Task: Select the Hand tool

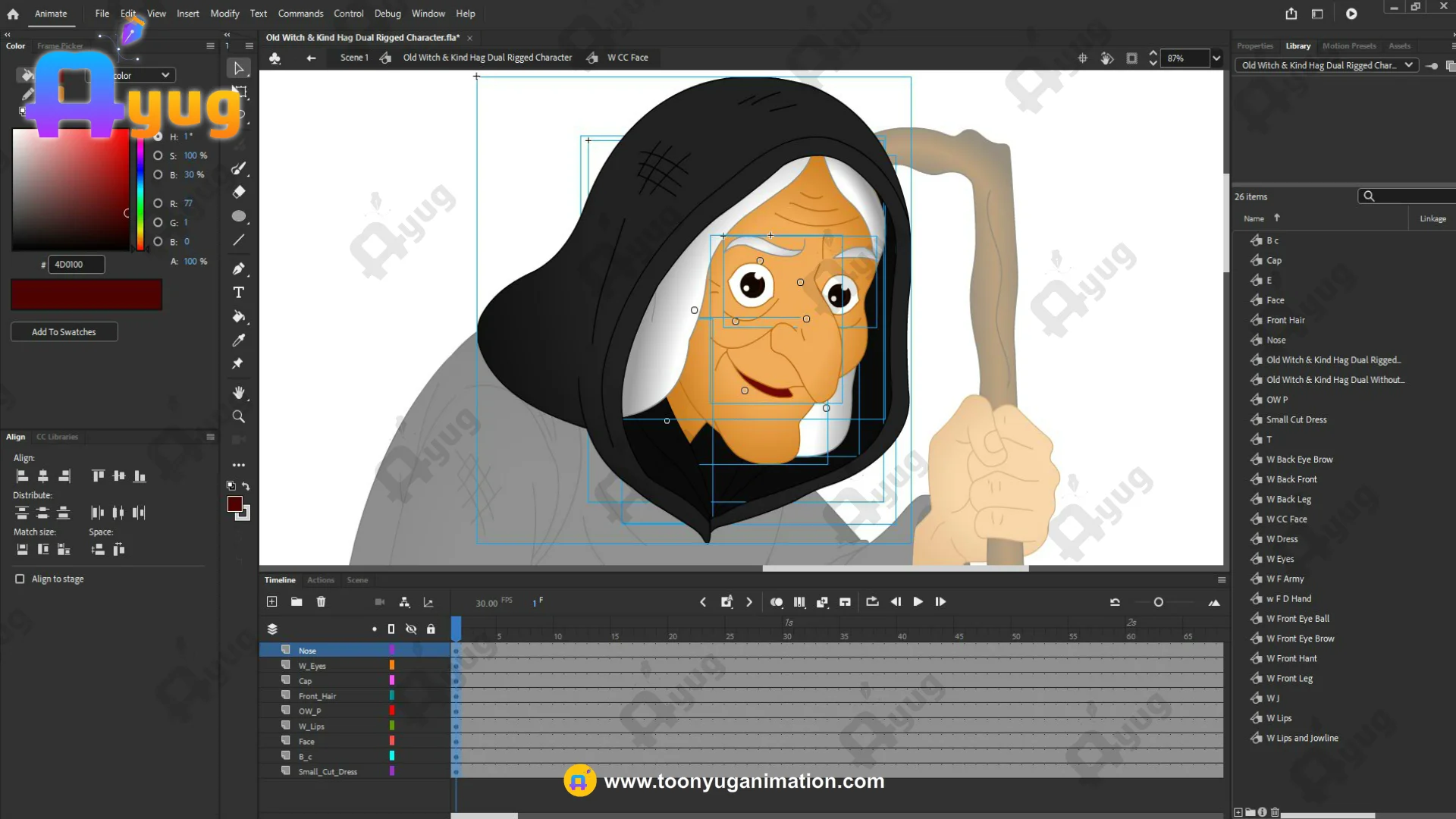Action: pos(239,393)
